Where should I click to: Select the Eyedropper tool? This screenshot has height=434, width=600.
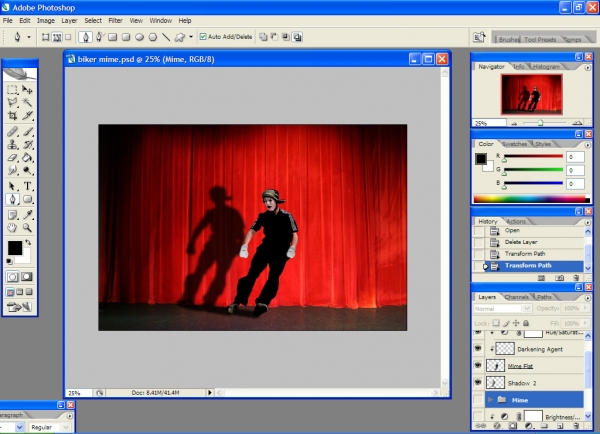[x=27, y=215]
